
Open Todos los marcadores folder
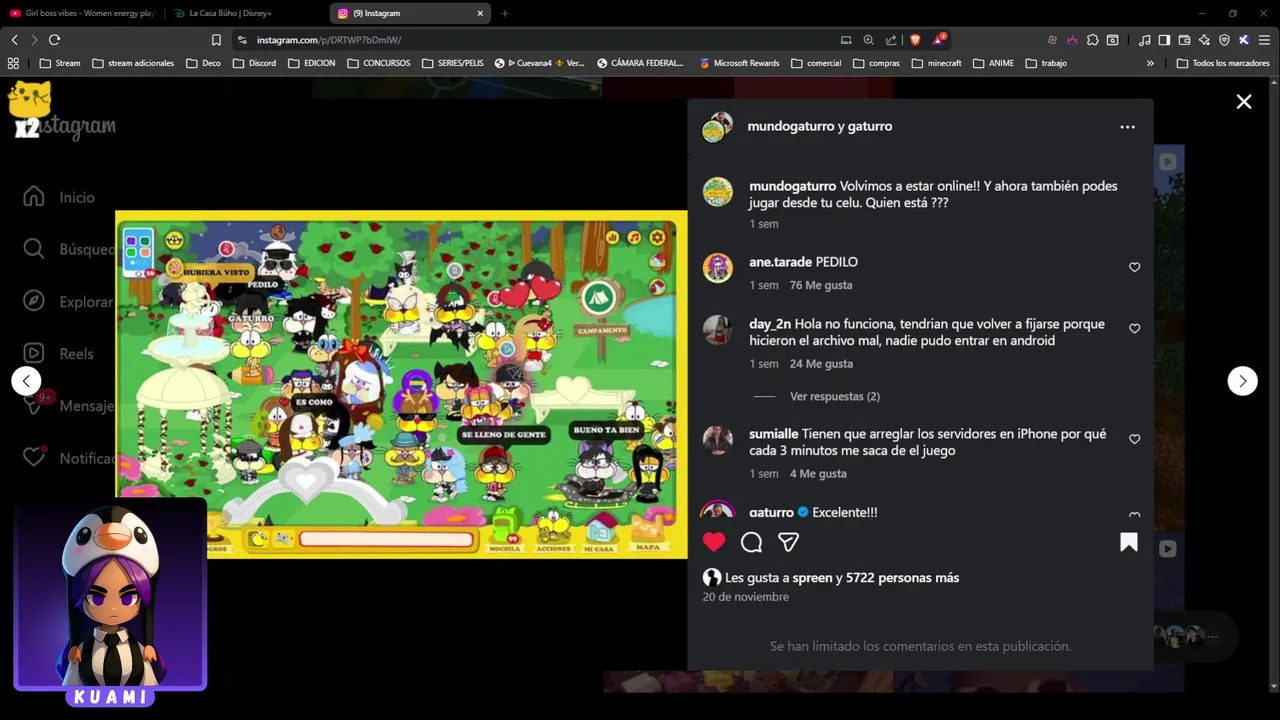pyautogui.click(x=1223, y=63)
